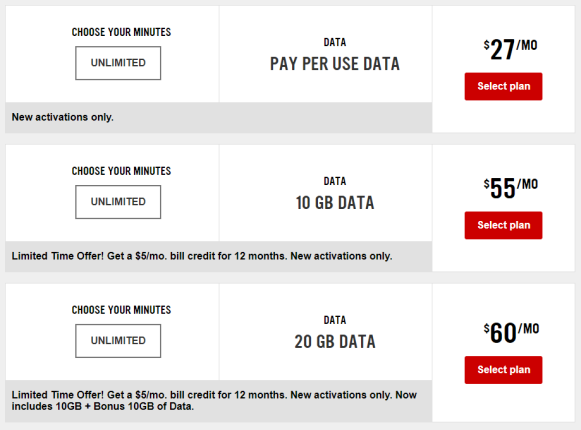Click the Bonus 10GB of Data offer text
Screen dimensions: 581x430
214,401
